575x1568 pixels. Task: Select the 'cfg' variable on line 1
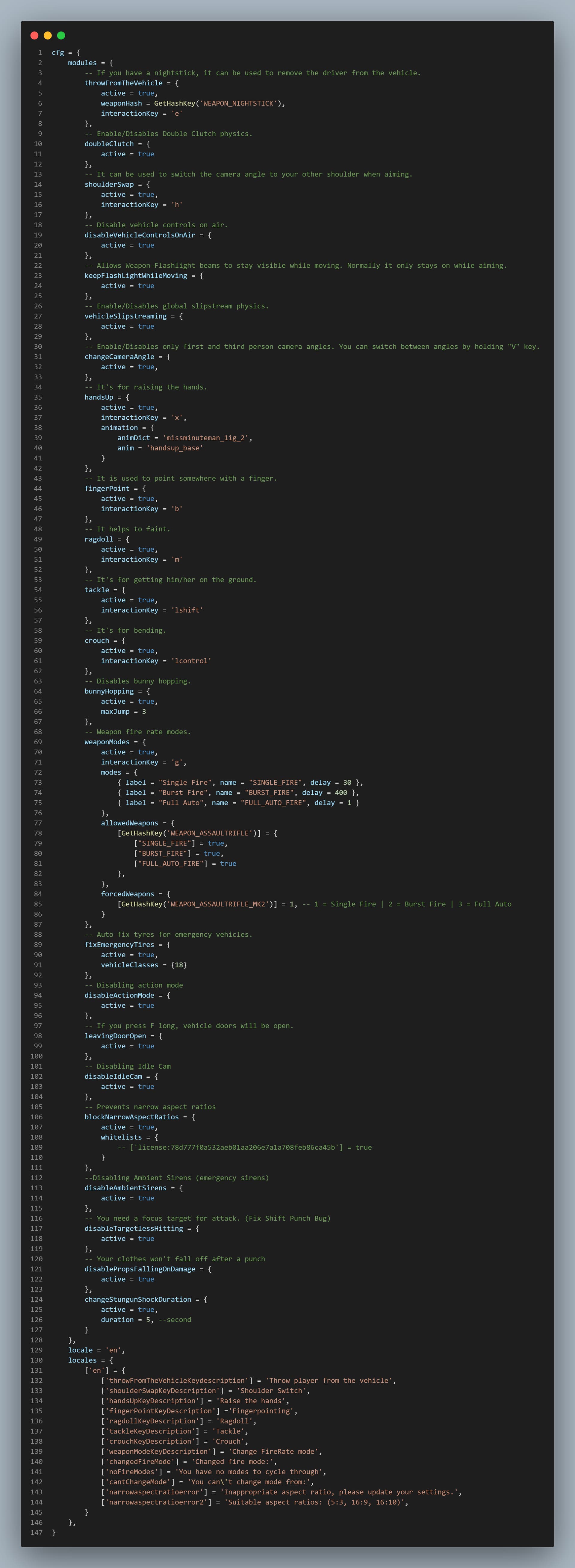(x=58, y=53)
